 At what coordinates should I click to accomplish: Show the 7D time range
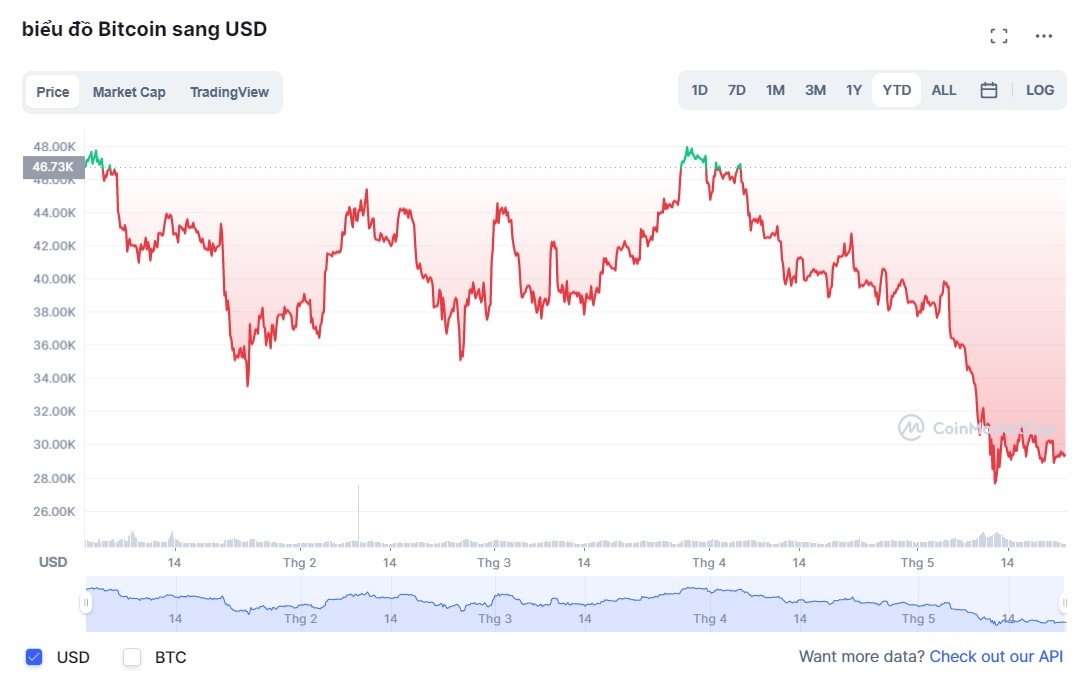[x=737, y=90]
